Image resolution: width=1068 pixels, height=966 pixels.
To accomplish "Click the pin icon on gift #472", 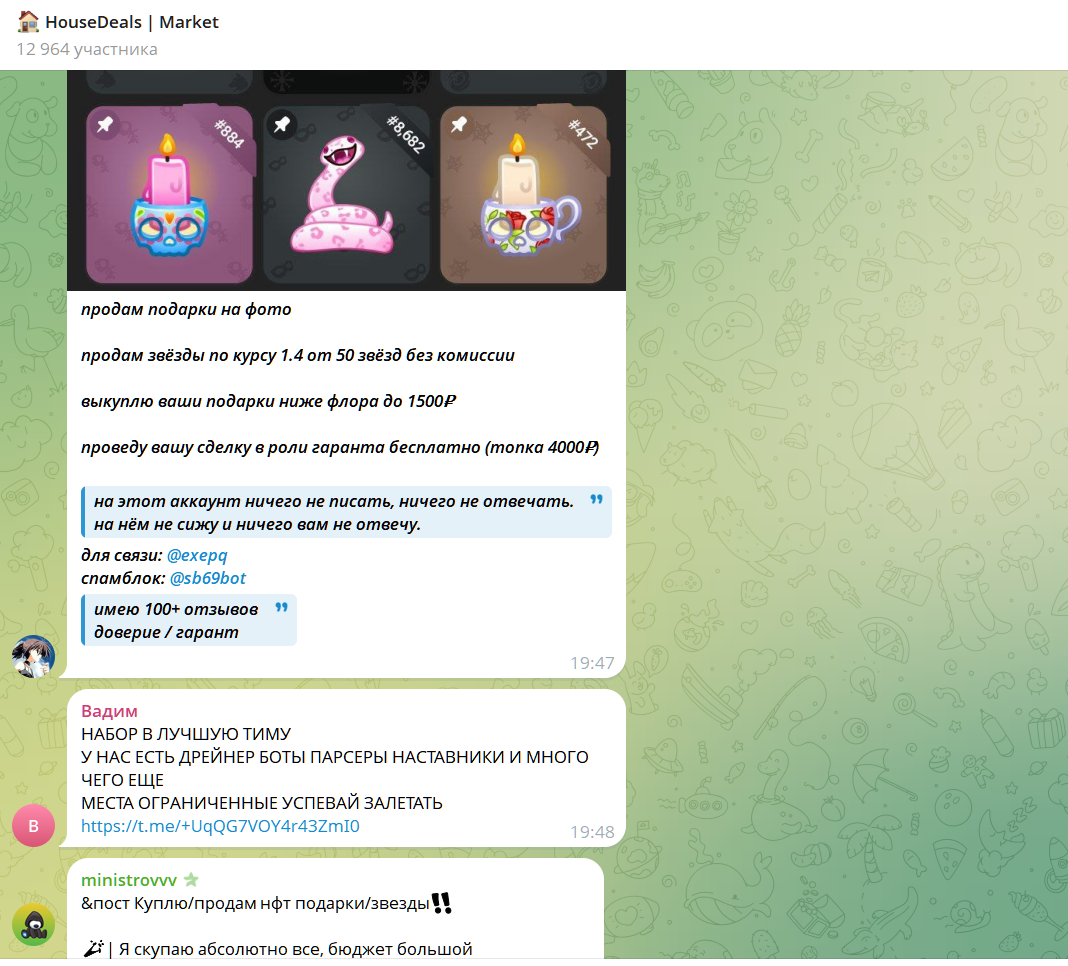I will tap(459, 125).
